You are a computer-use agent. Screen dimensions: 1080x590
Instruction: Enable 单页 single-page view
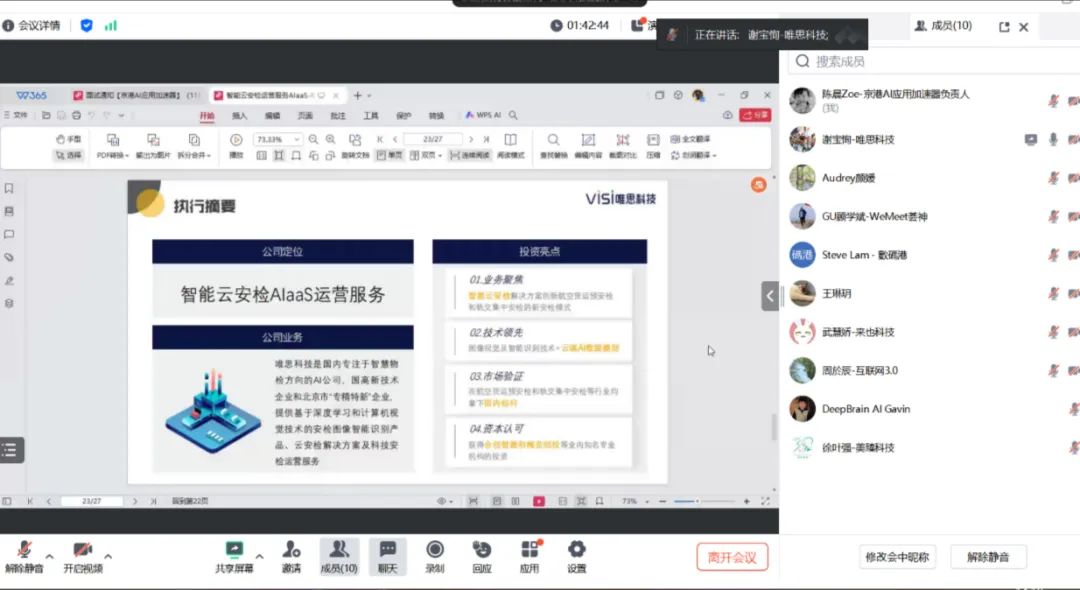click(390, 156)
